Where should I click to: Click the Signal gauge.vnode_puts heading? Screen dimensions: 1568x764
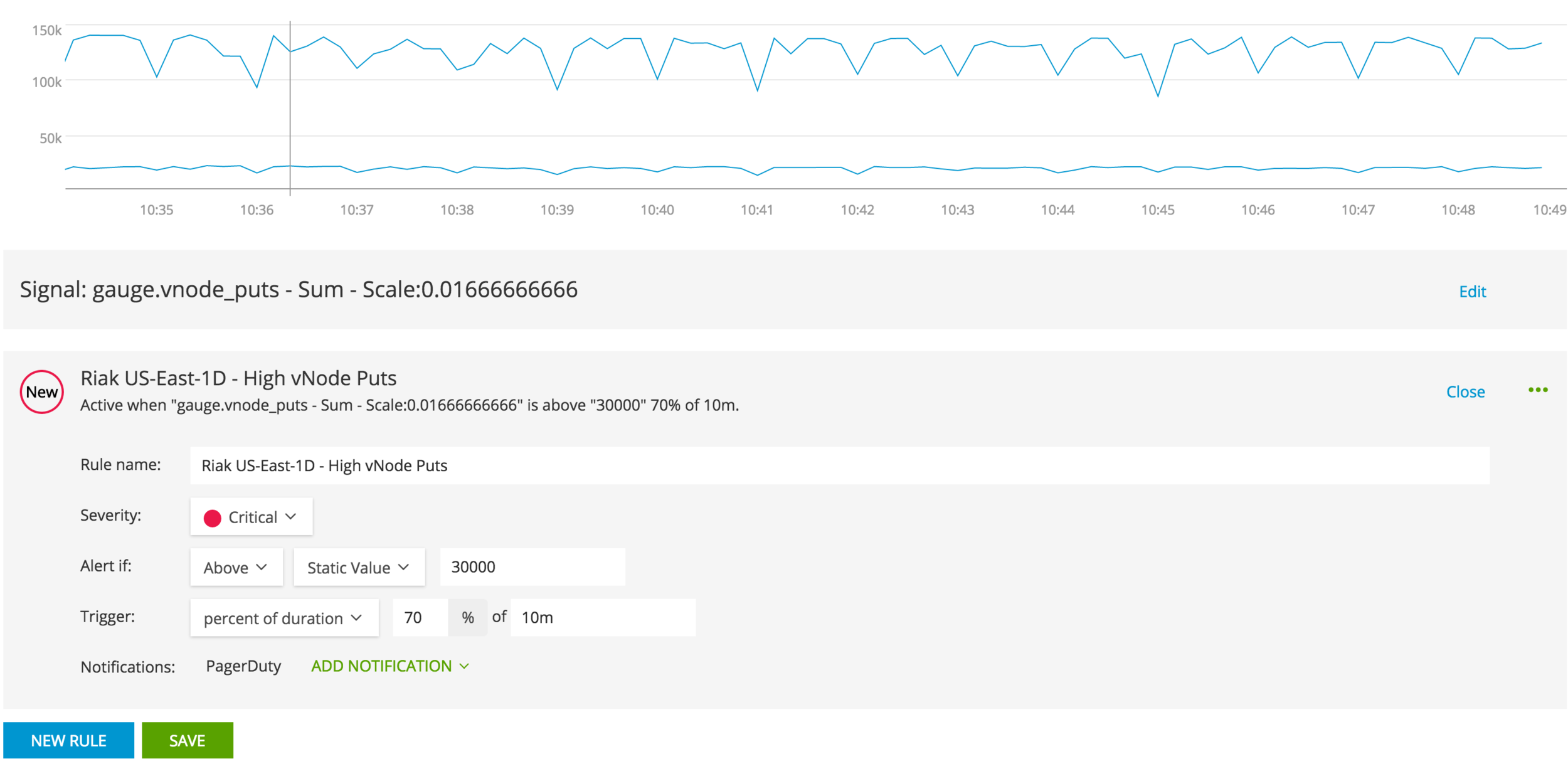(x=299, y=290)
